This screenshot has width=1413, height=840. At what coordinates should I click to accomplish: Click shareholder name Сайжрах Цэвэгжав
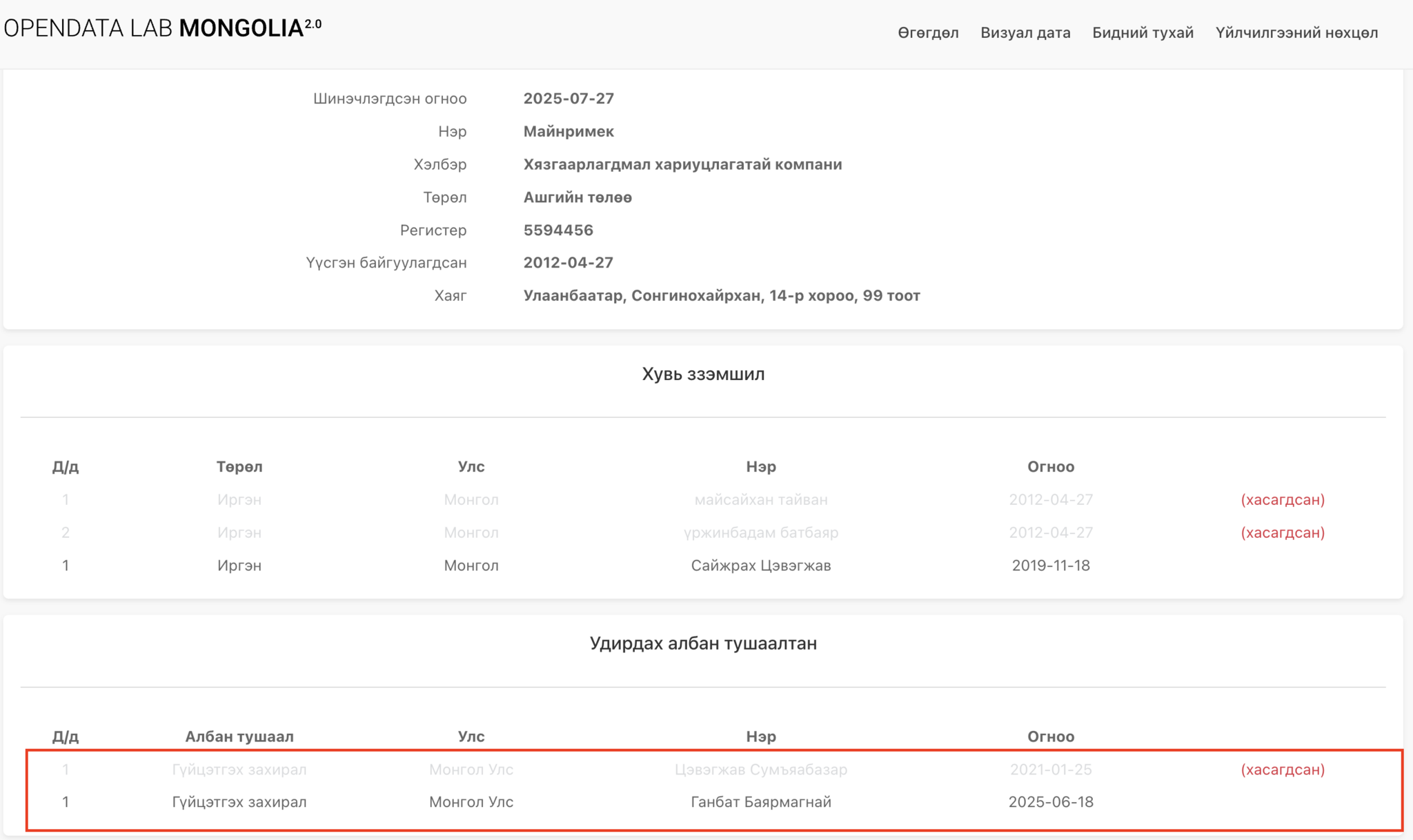coord(761,566)
